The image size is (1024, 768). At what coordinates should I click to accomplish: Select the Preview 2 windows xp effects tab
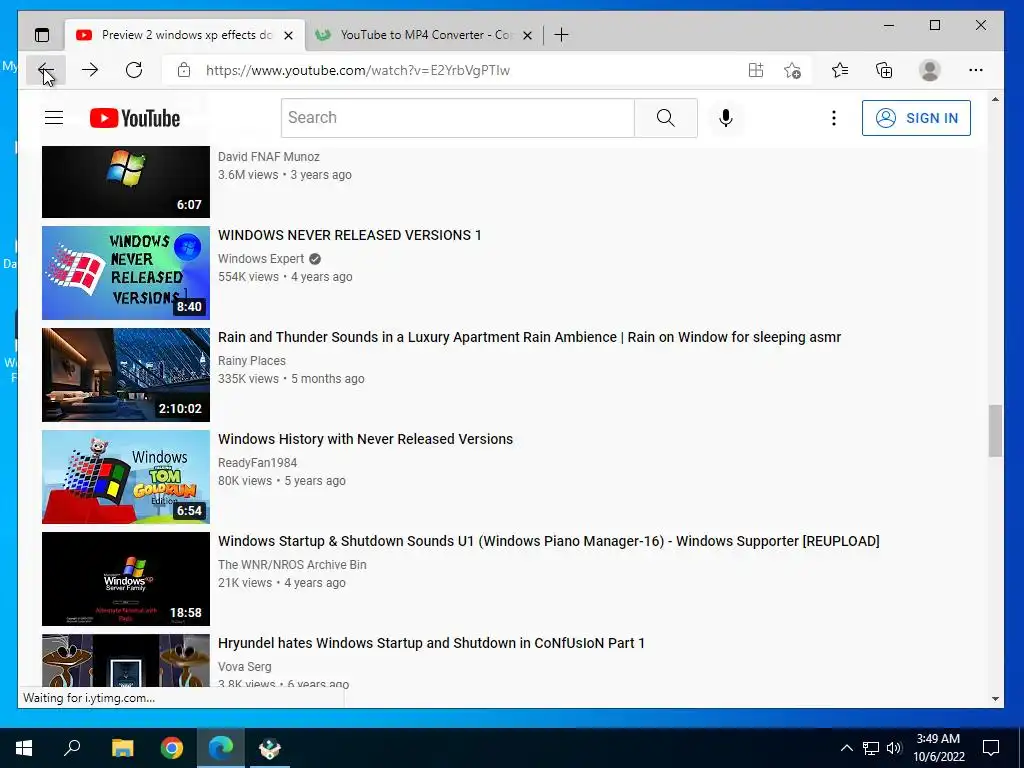(184, 35)
